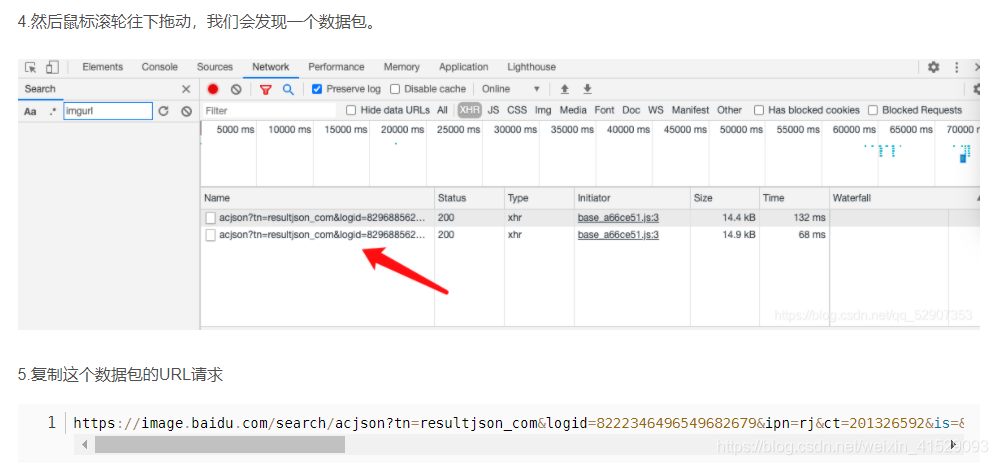Filter requests by Font
998x465 pixels.
[x=604, y=110]
